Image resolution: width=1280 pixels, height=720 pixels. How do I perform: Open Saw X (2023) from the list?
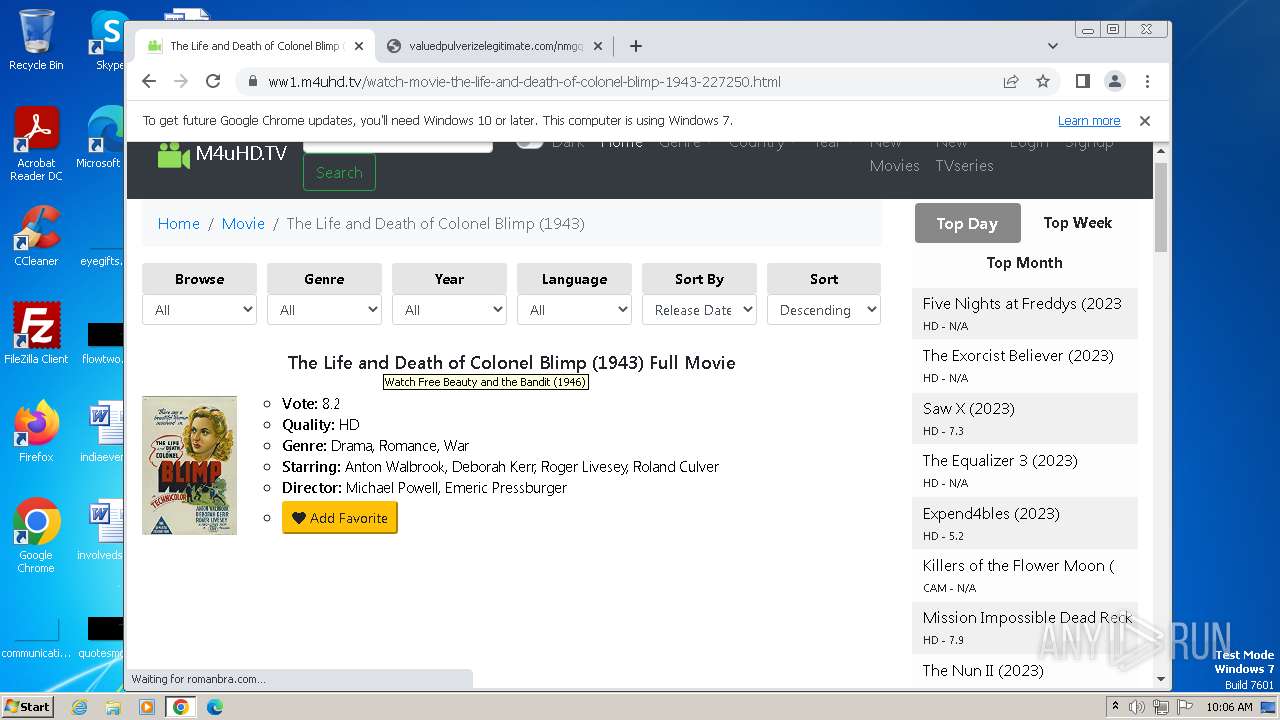(x=969, y=408)
